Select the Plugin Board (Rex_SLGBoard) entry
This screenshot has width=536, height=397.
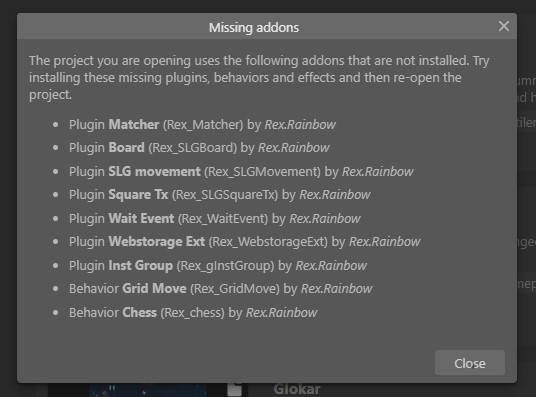coord(199,148)
